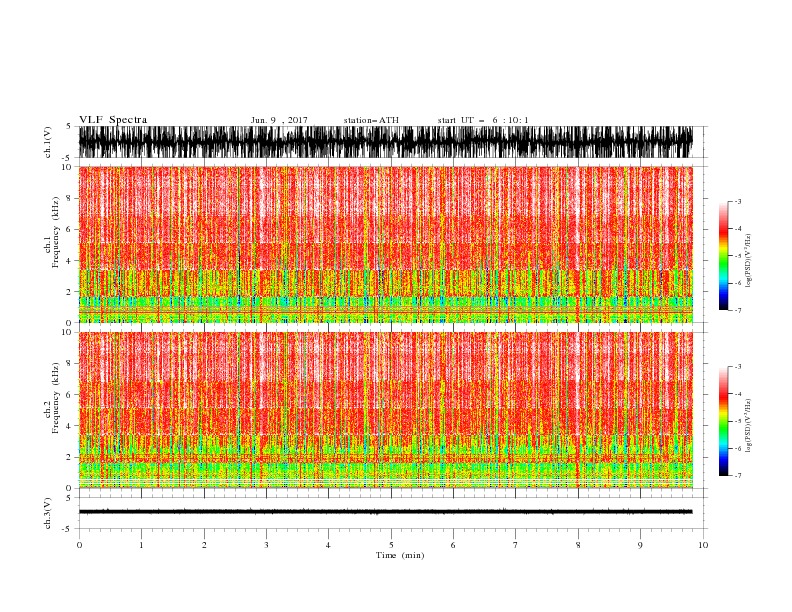Click the '8' kHz tick of ch.1 frequency axis

69,198
